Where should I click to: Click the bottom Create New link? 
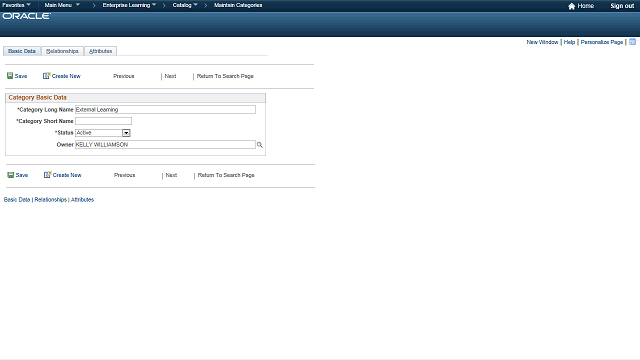[x=67, y=175]
